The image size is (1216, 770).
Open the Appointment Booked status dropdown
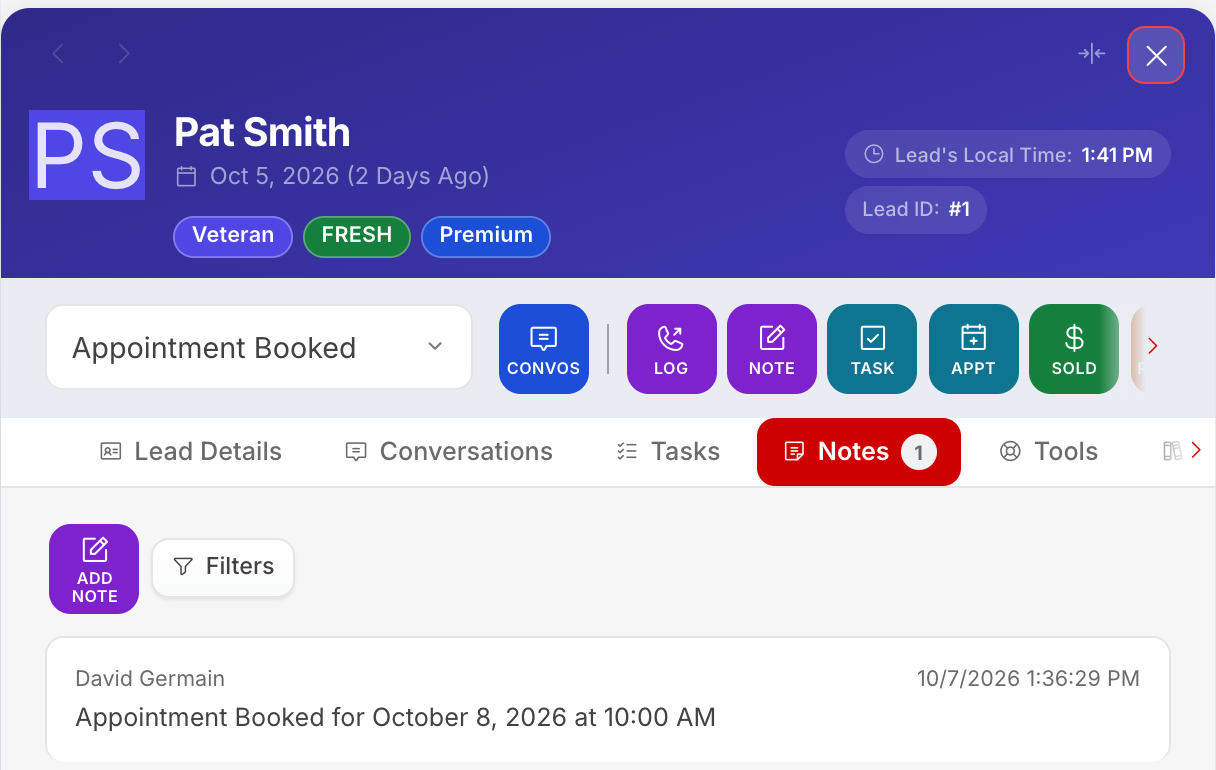point(259,347)
